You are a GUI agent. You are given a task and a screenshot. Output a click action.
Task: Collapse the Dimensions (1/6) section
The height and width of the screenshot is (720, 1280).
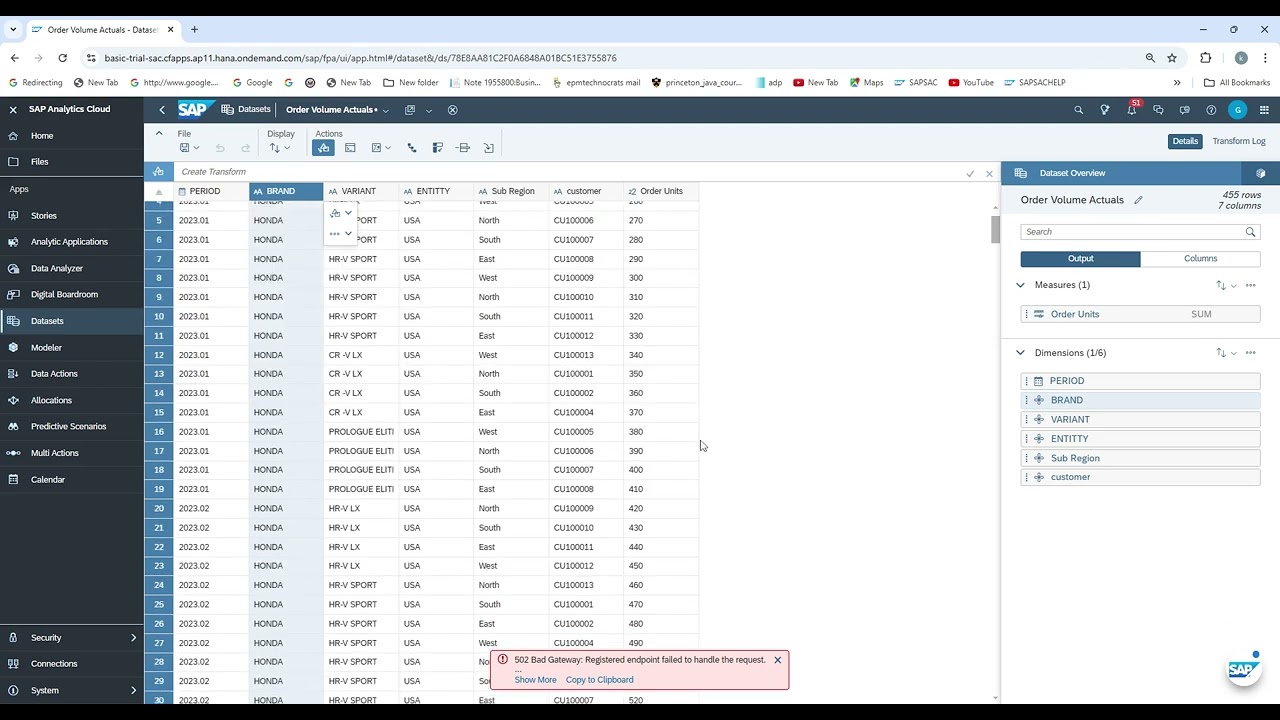coord(1021,353)
